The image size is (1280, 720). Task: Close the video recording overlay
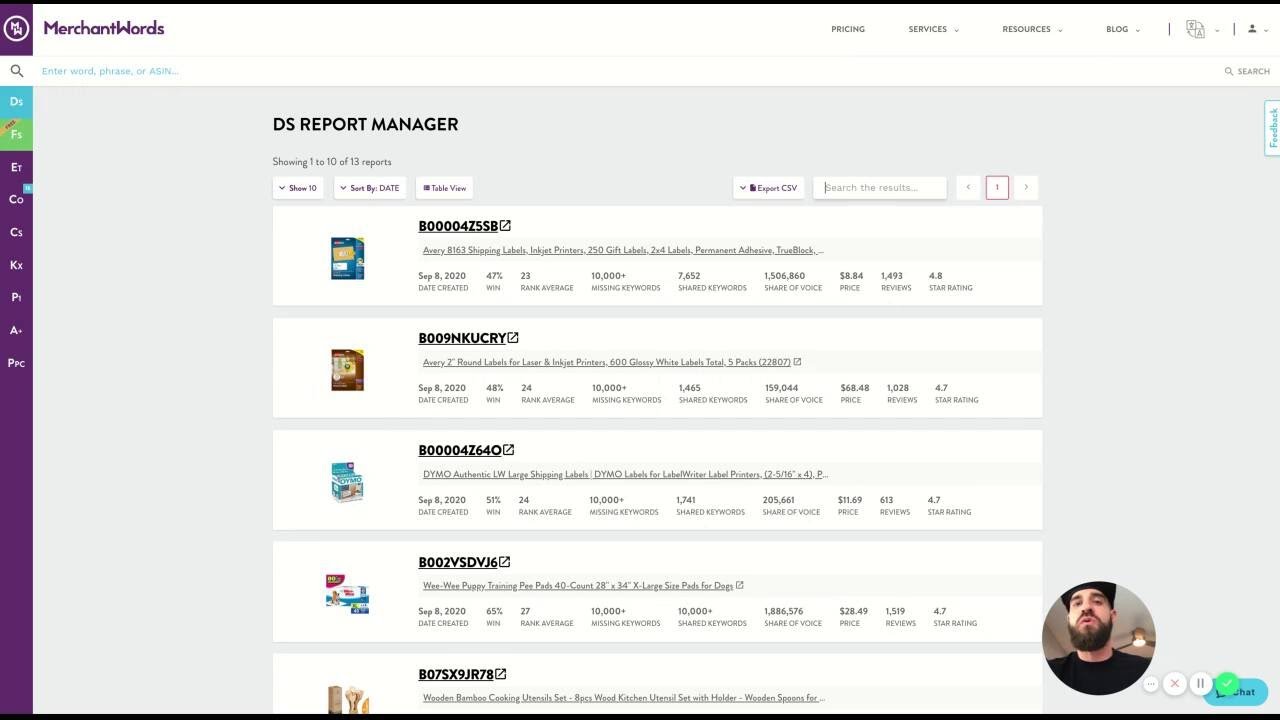pos(1175,683)
